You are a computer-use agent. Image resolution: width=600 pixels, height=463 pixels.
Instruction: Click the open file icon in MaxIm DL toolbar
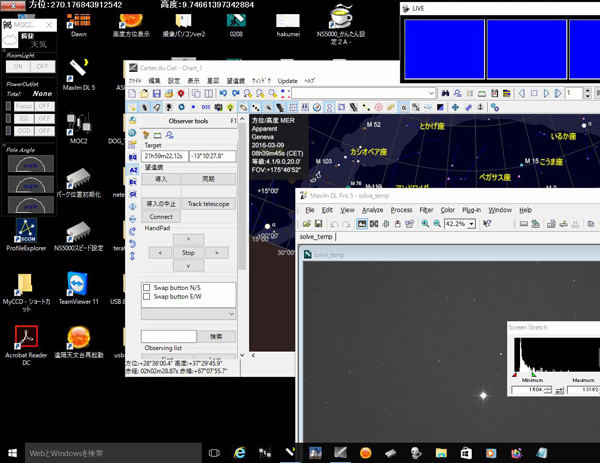coord(307,224)
